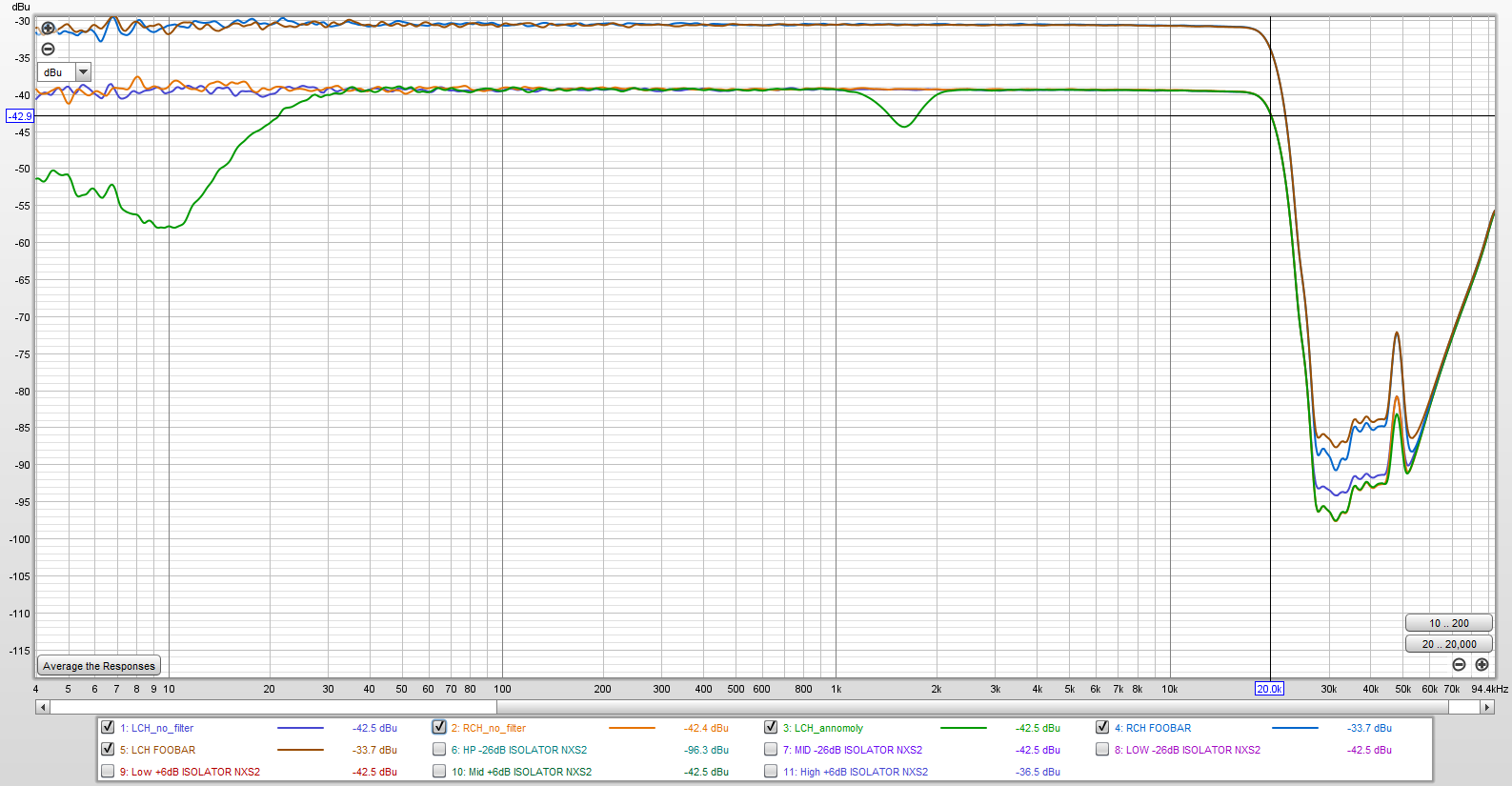The height and width of the screenshot is (786, 1512).
Task: Click the 9: Low +6dB ISOLATOR NXS2 label
Action: point(190,772)
